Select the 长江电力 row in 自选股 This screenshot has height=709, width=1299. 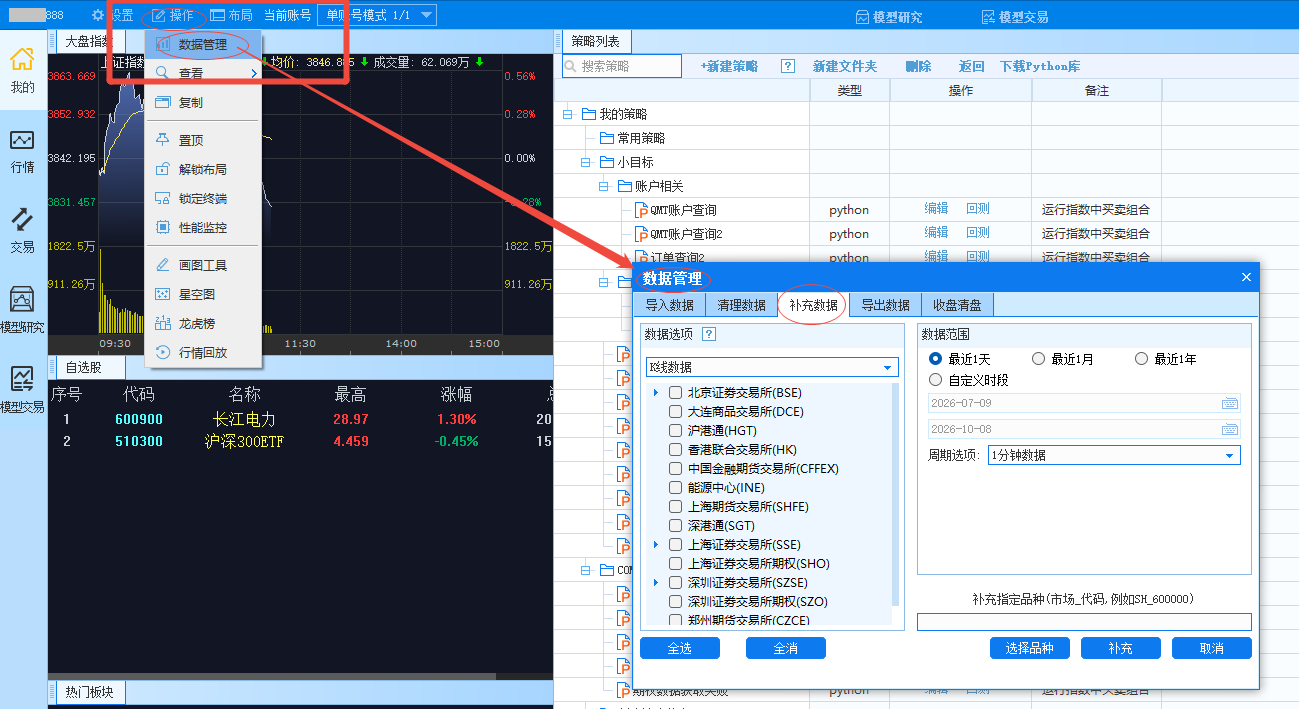pyautogui.click(x=300, y=419)
